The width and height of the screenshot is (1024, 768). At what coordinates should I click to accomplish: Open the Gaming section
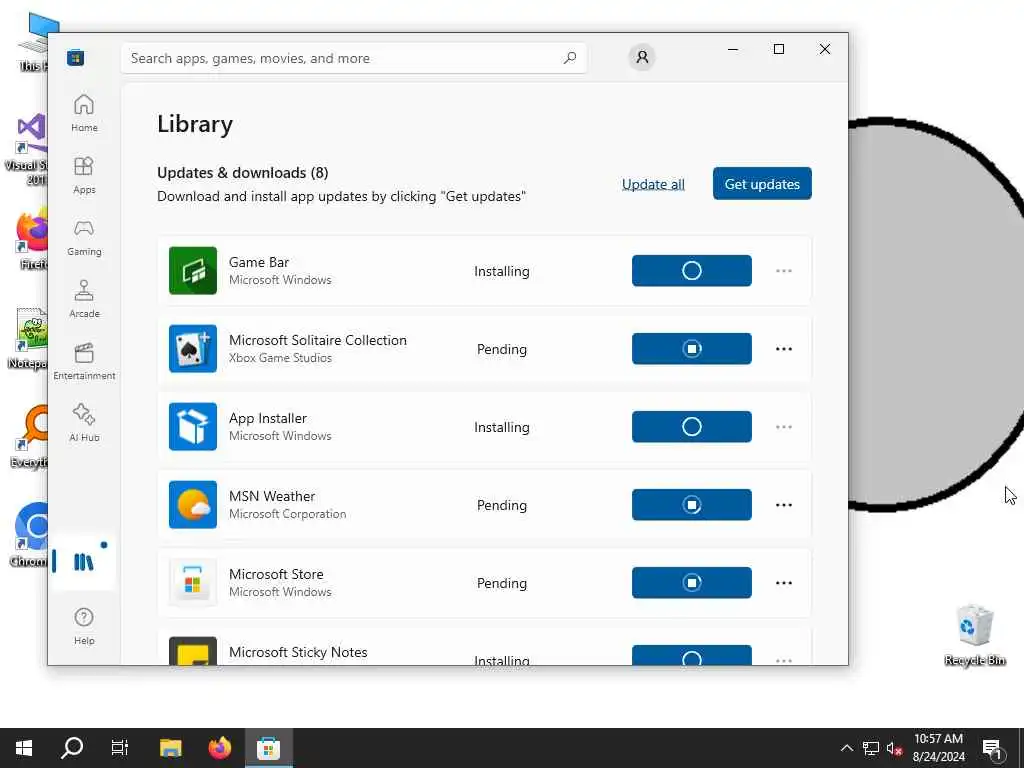[x=84, y=237]
